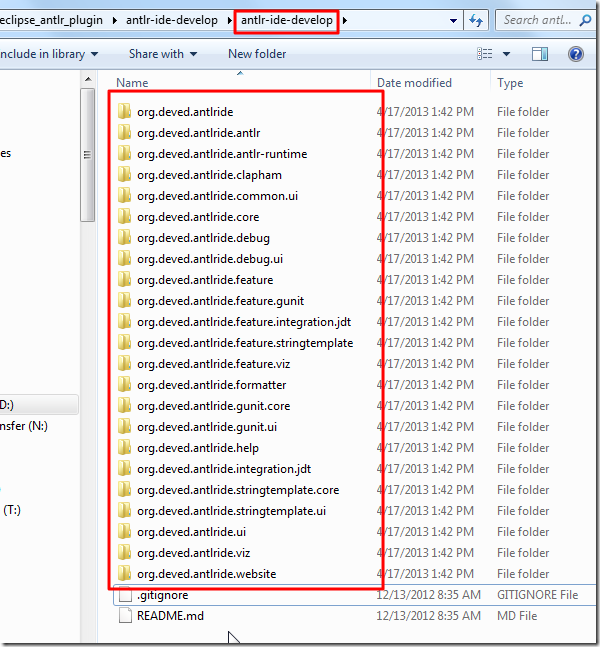Select the org.deved.antlride.viz folder name
Screen dimensions: 600x647
point(194,553)
